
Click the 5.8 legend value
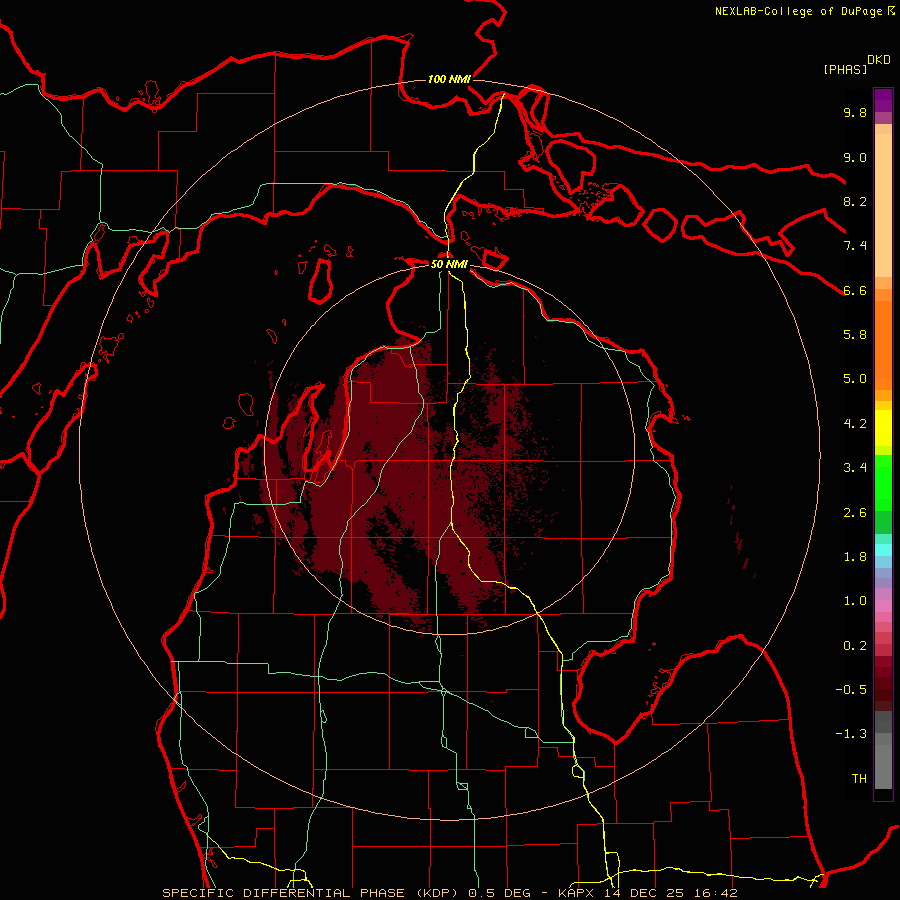tap(855, 335)
